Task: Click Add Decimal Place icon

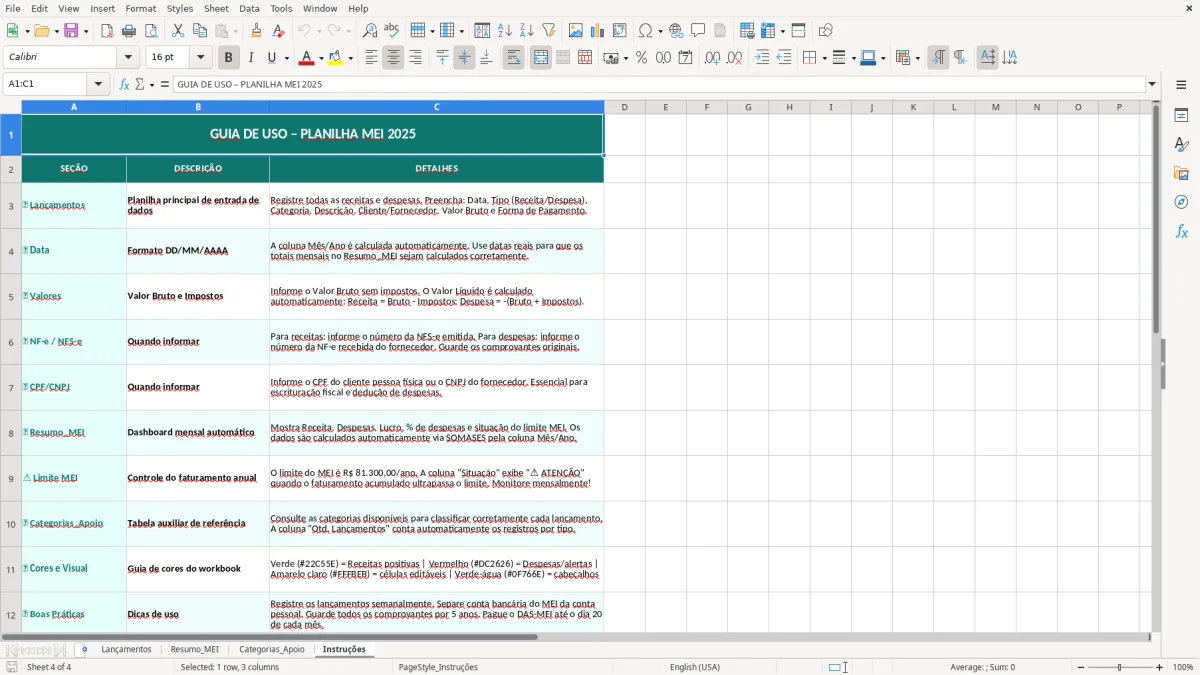Action: pyautogui.click(x=712, y=58)
